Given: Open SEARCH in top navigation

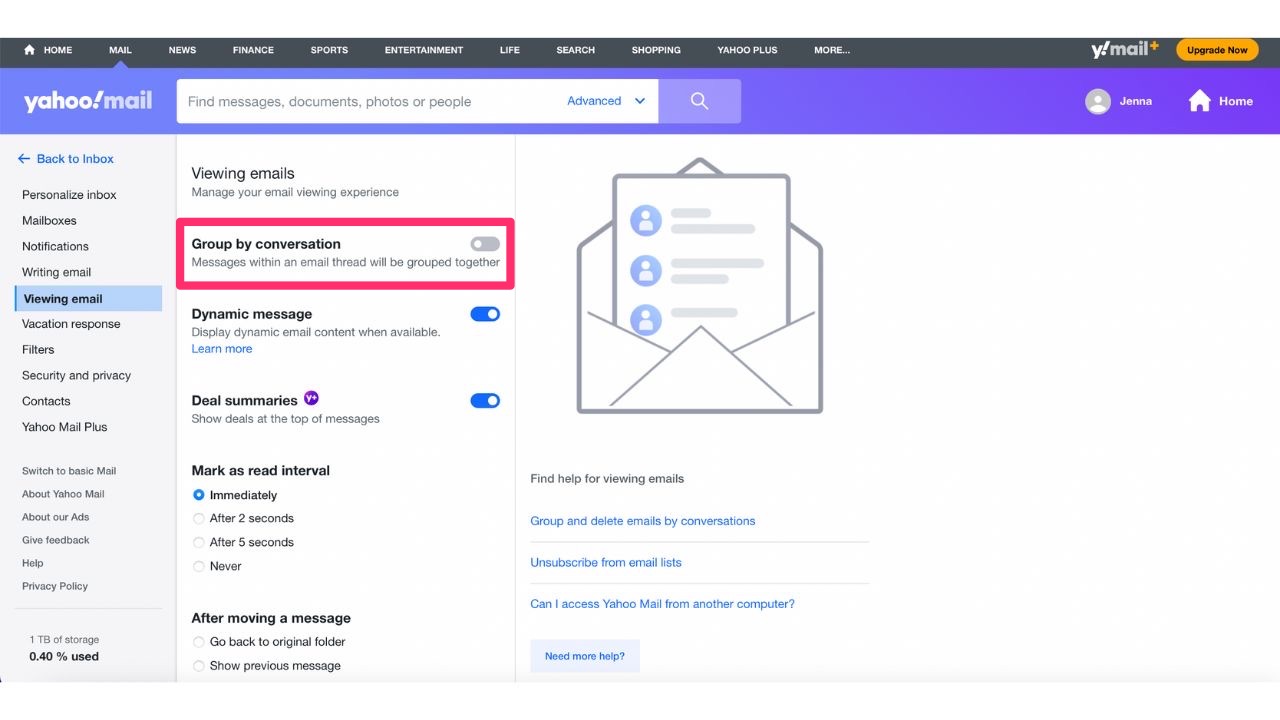Looking at the screenshot, I should point(575,50).
